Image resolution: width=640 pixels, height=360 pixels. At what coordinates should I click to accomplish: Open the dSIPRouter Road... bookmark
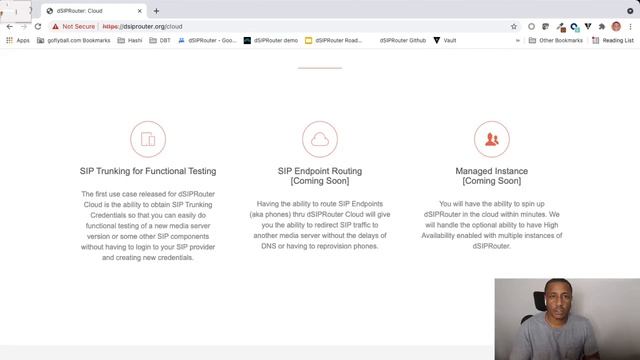334,40
